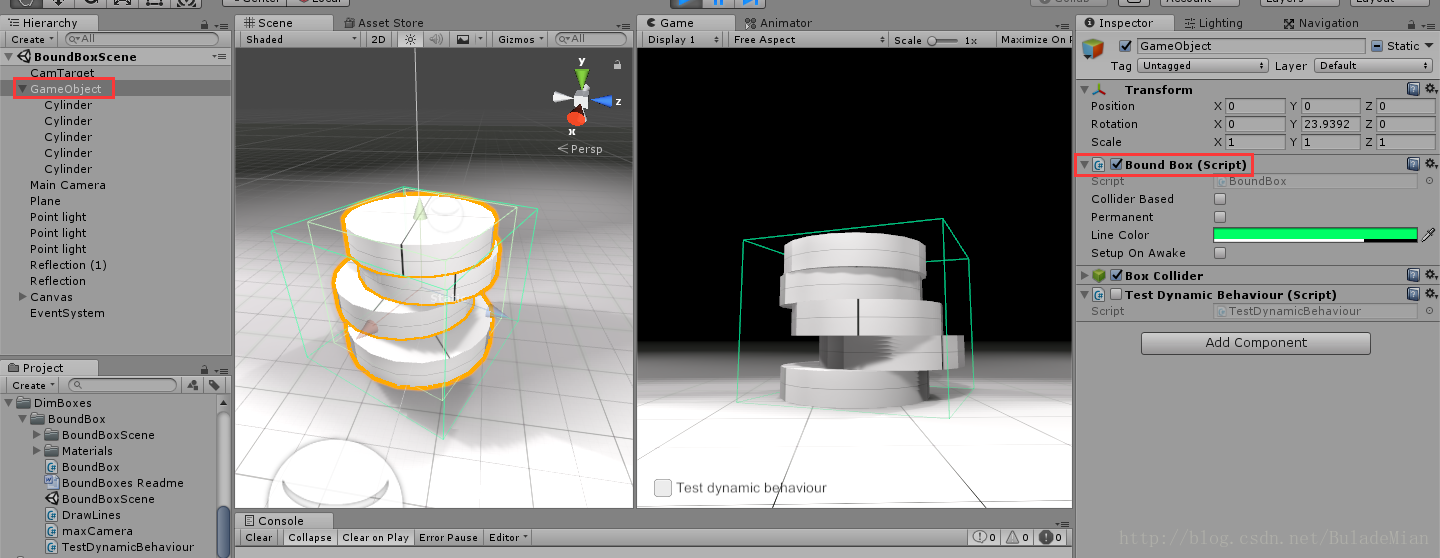
Task: Switch to Asset Store tab
Action: pyautogui.click(x=383, y=23)
